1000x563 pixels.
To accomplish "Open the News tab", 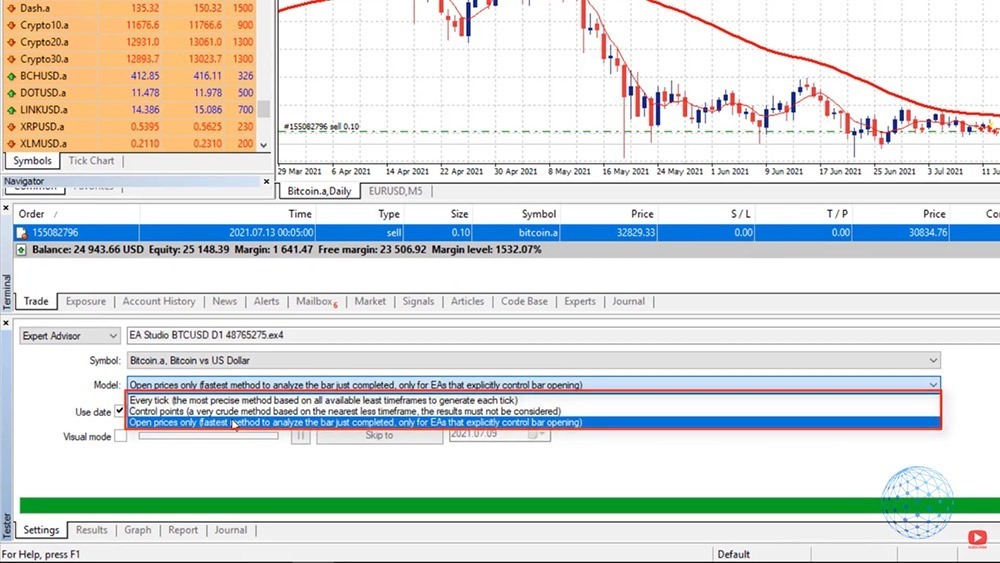I will coord(224,301).
